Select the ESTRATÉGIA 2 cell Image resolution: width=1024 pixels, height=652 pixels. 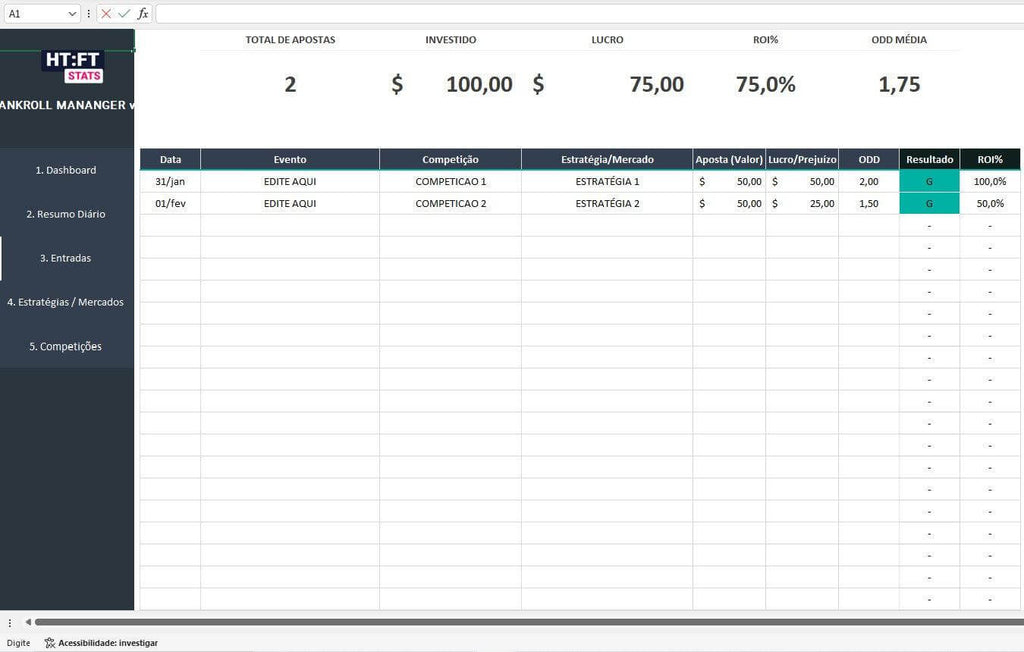(607, 204)
